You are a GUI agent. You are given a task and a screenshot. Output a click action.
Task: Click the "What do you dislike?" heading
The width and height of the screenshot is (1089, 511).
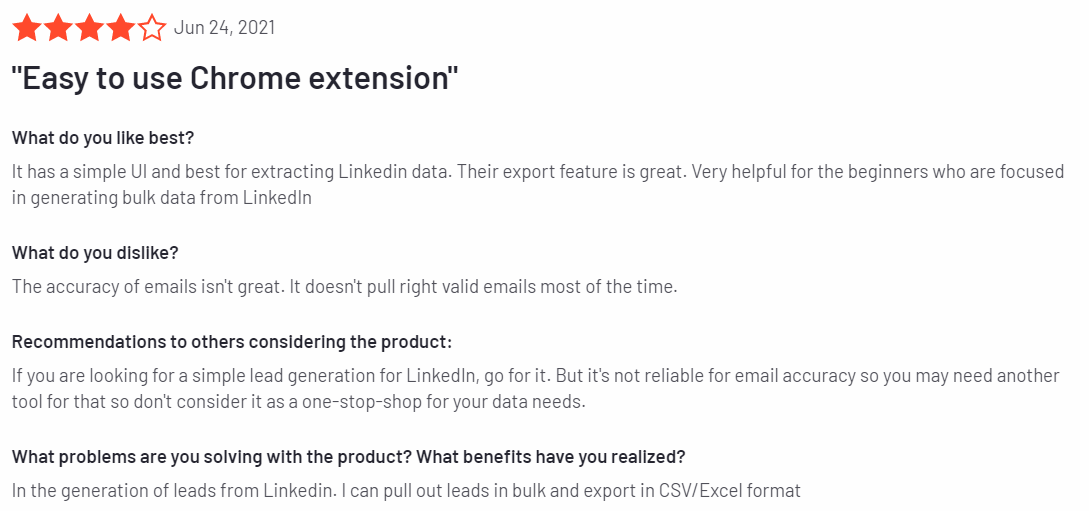coord(95,253)
